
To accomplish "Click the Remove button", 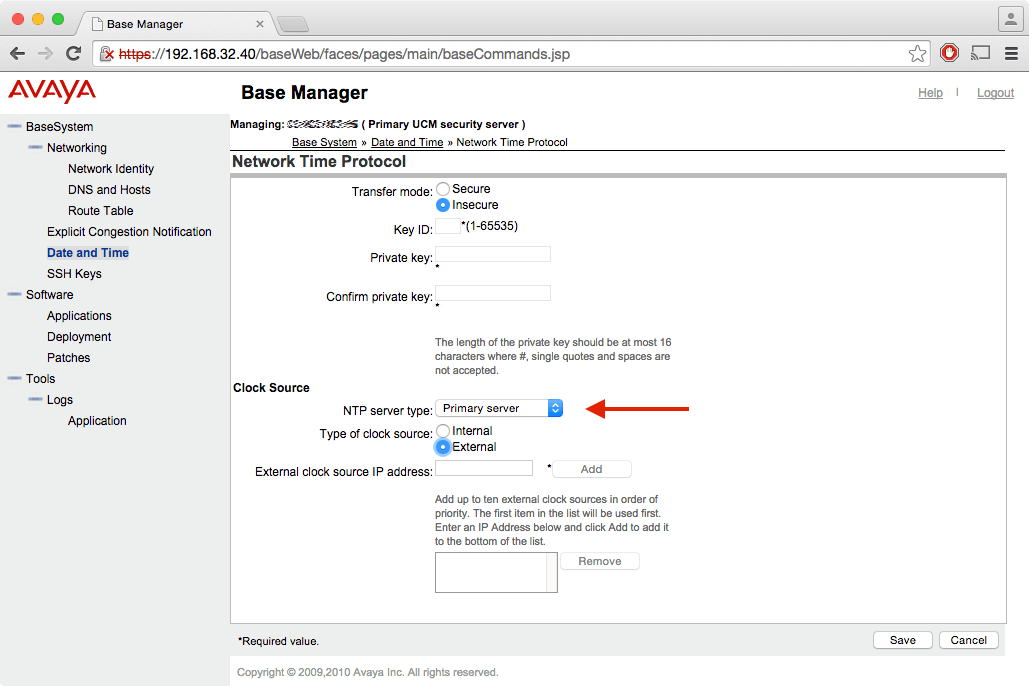I will [x=600, y=561].
